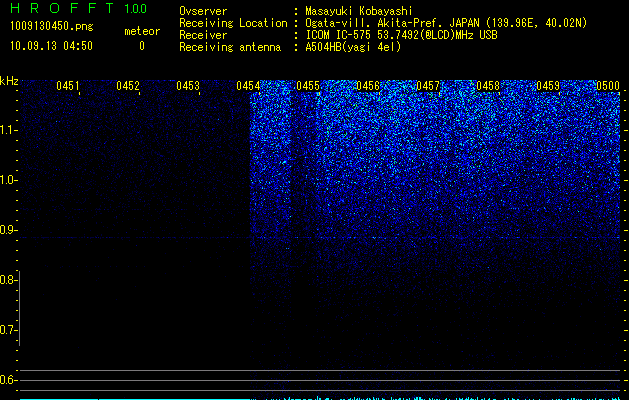Click the 0457 time marker
The height and width of the screenshot is (400, 629).
click(428, 86)
